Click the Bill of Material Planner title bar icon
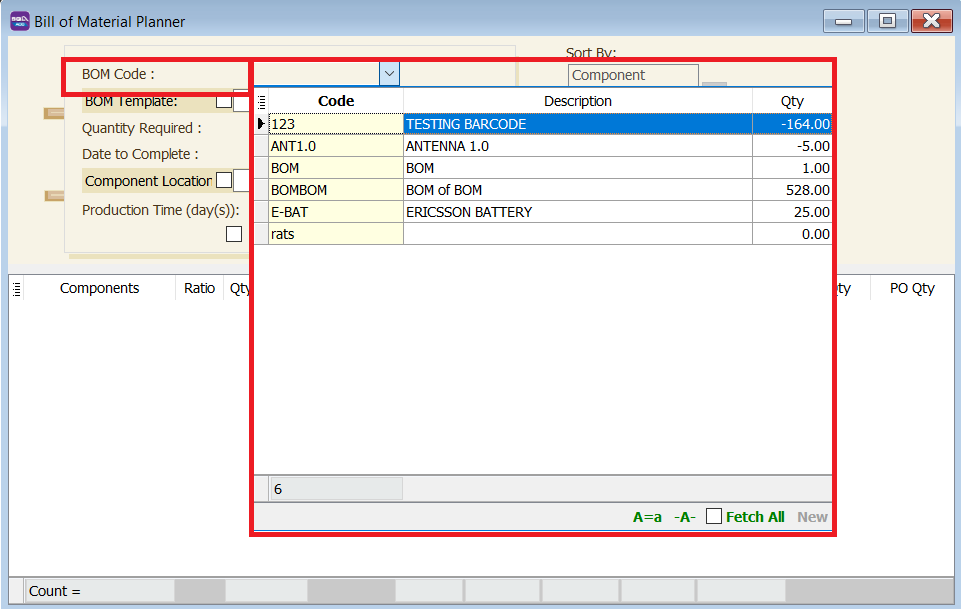Image resolution: width=961 pixels, height=609 pixels. pos(18,20)
